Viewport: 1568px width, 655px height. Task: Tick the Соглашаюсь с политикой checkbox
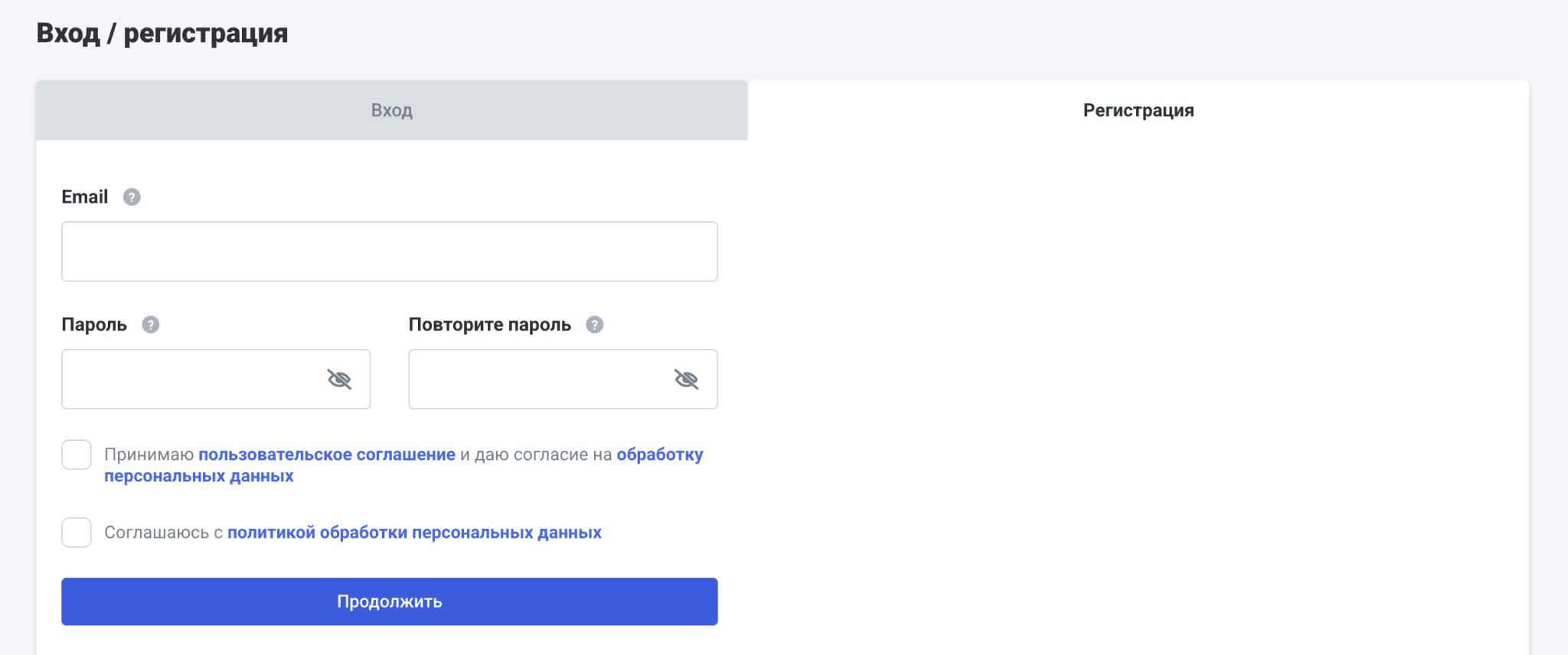pyautogui.click(x=77, y=533)
